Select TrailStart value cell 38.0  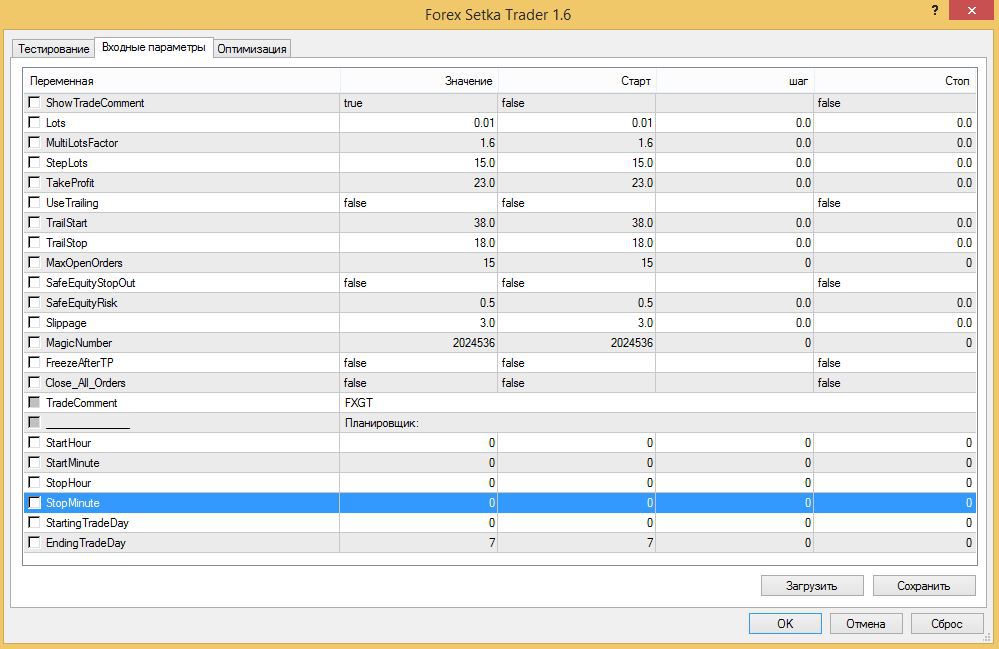click(419, 222)
